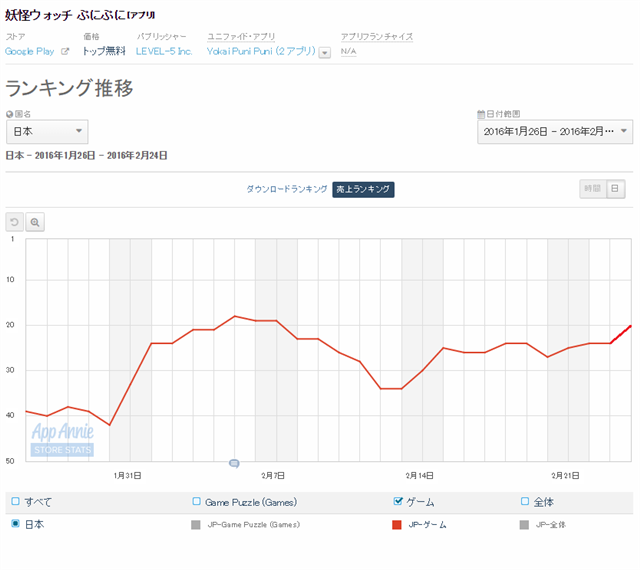Click the JP-全体 legend label

551,525
